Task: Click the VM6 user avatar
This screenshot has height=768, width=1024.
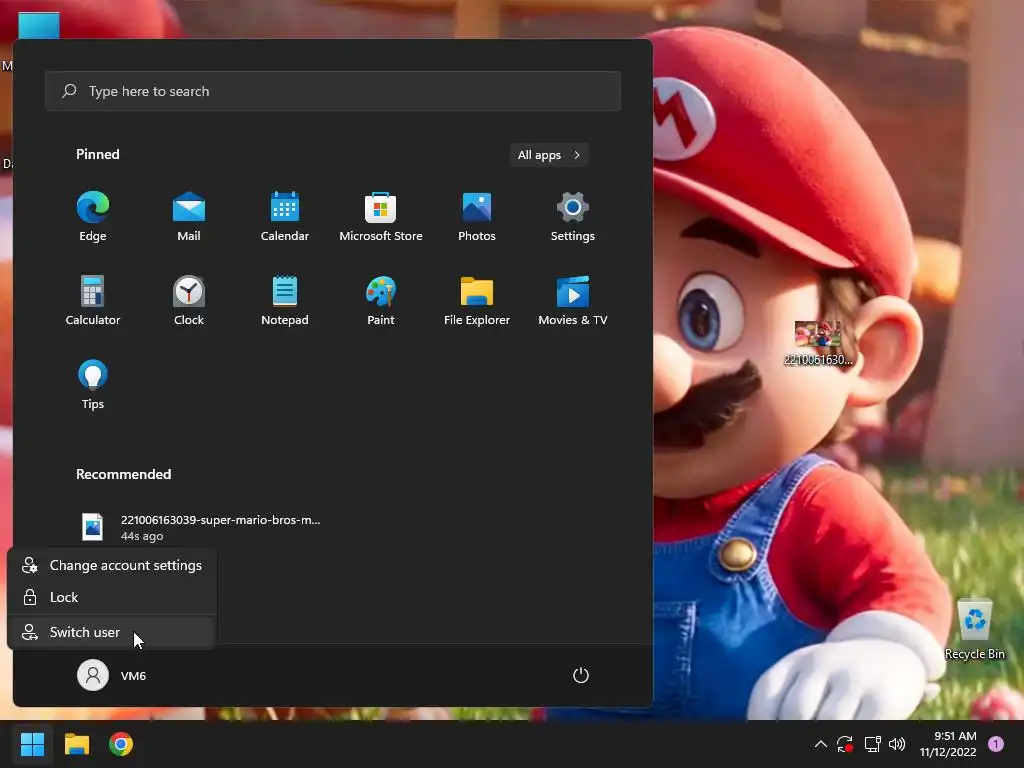Action: pyautogui.click(x=93, y=675)
